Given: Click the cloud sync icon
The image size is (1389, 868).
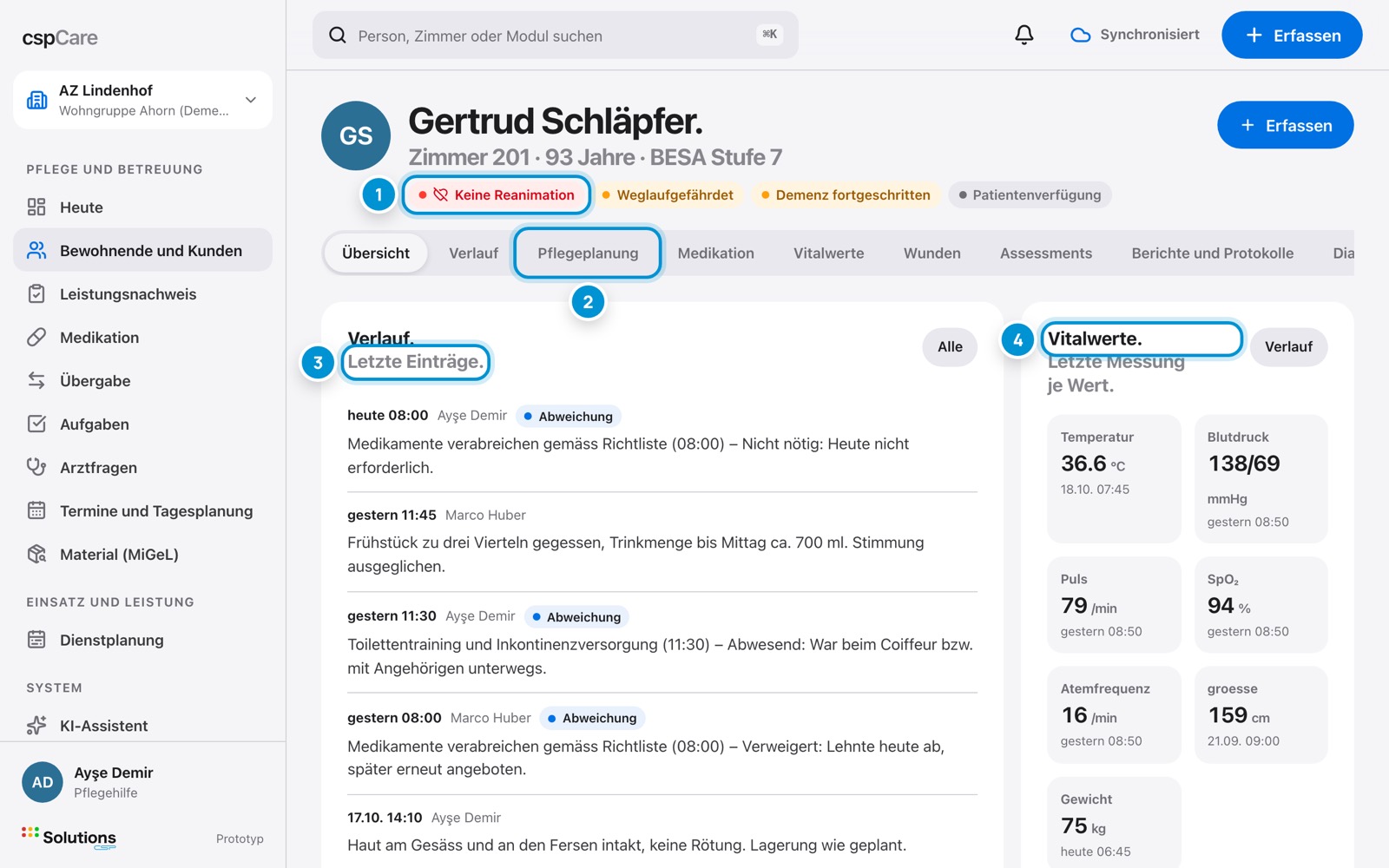Looking at the screenshot, I should point(1080,36).
